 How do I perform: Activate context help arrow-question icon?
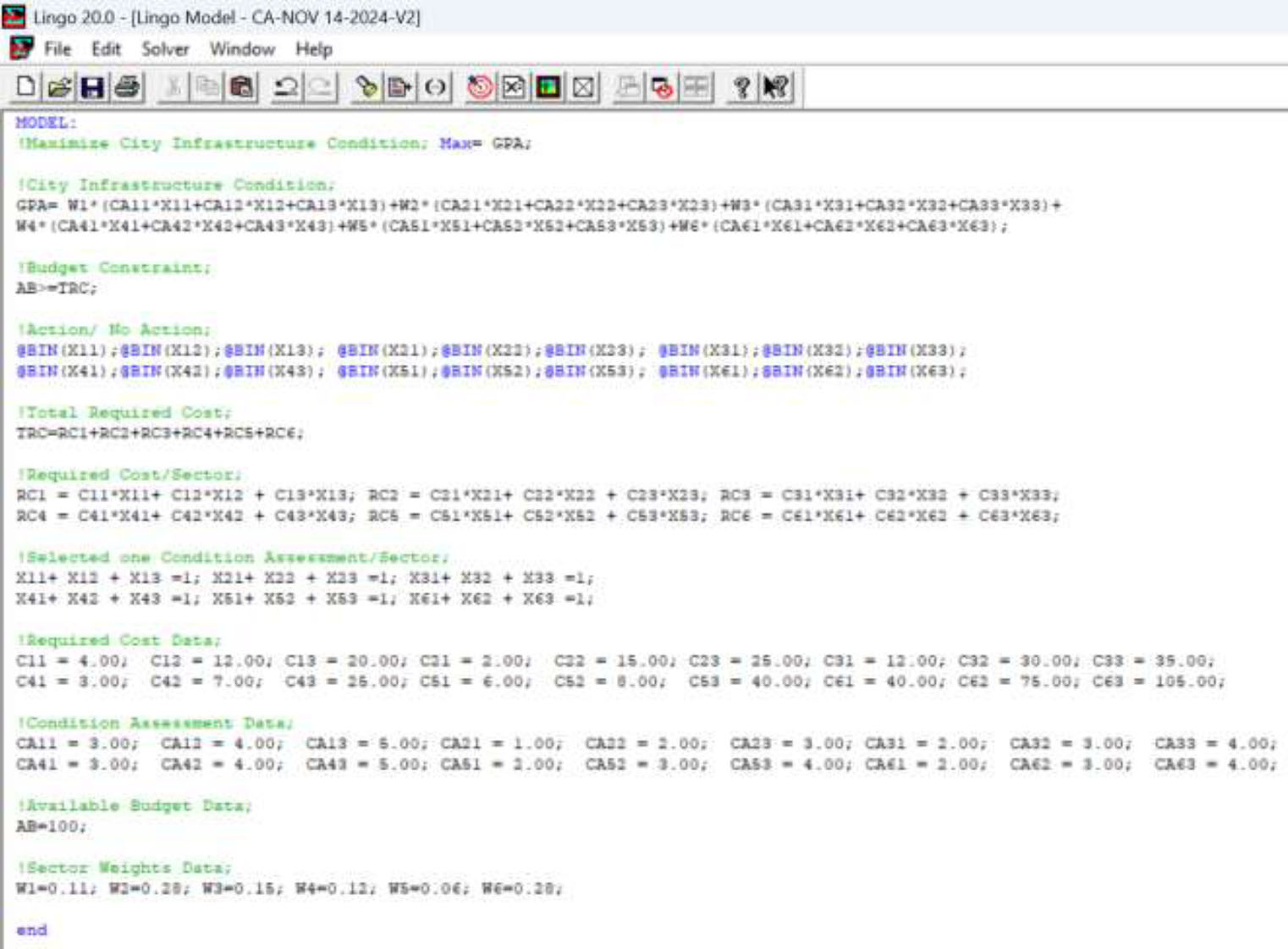(776, 87)
